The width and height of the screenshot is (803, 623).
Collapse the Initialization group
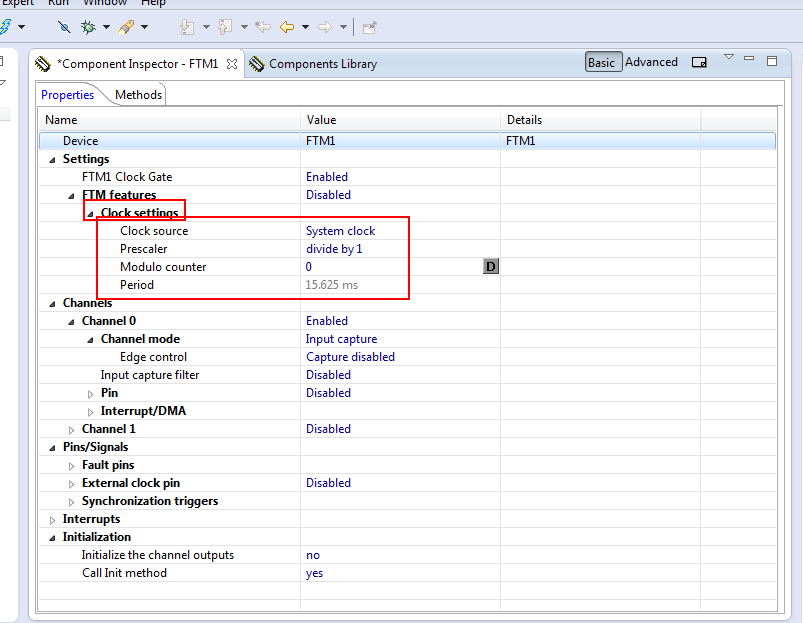point(52,538)
